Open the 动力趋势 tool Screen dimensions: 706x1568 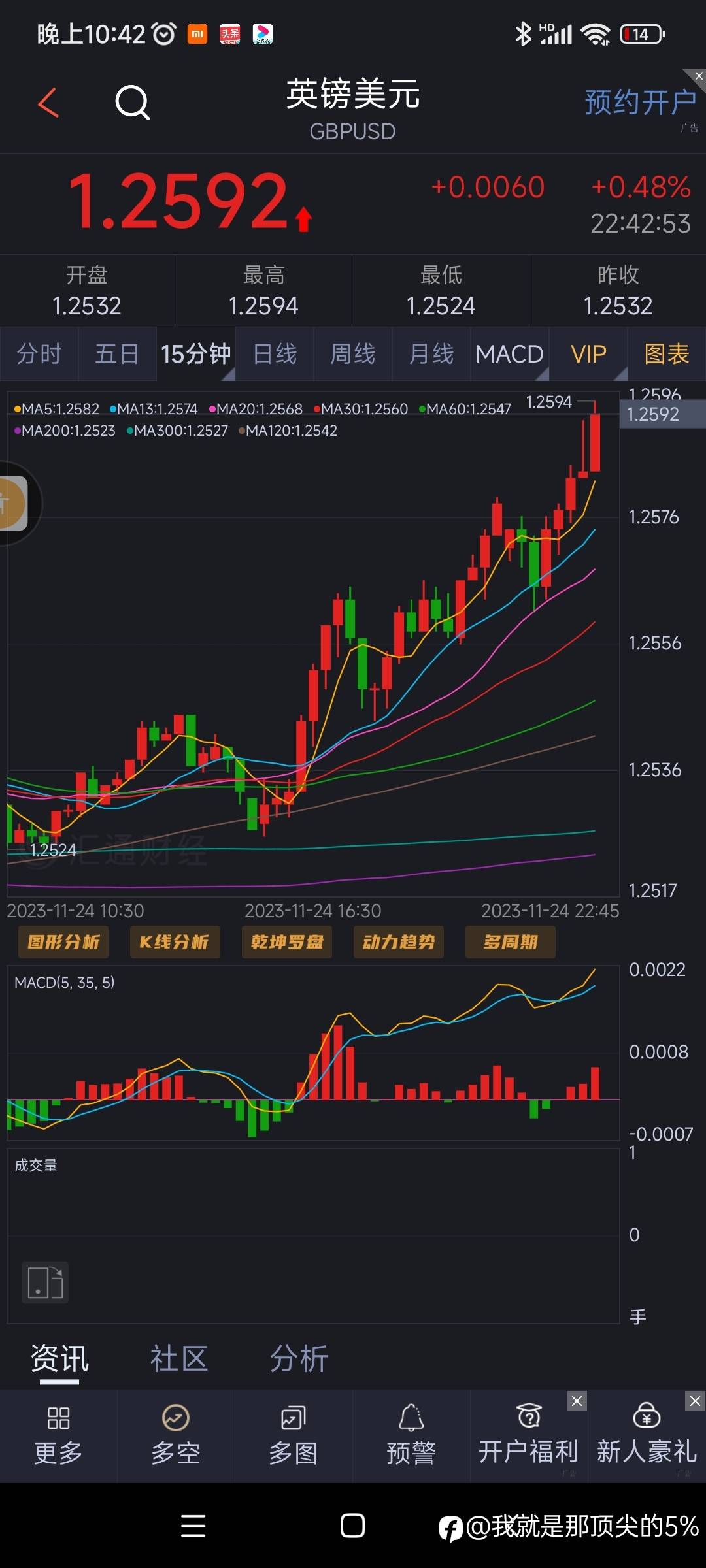pos(399,942)
